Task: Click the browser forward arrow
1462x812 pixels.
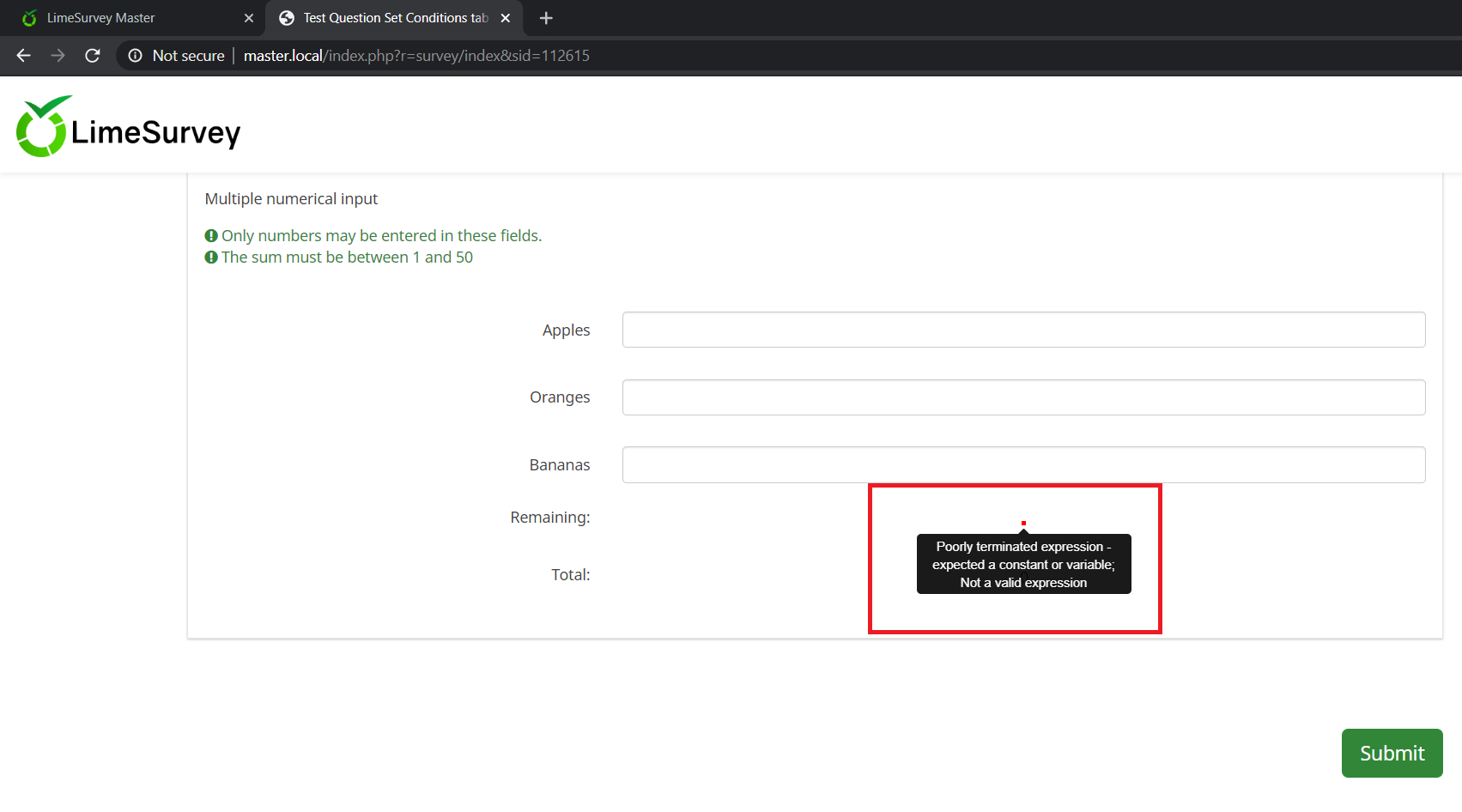Action: pos(58,56)
